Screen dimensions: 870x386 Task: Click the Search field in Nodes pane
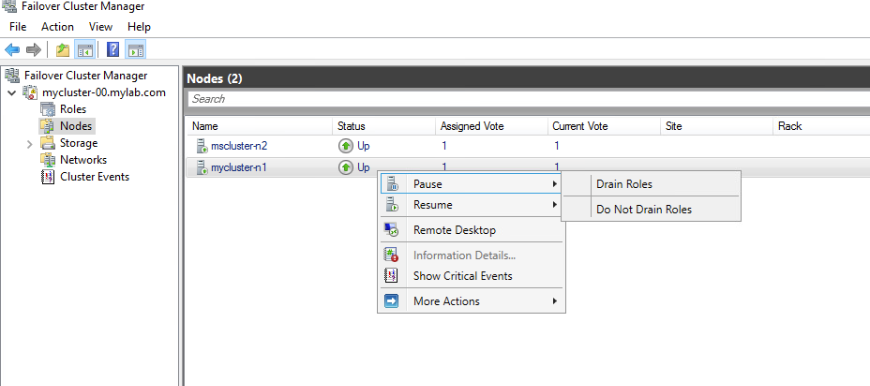coord(528,99)
